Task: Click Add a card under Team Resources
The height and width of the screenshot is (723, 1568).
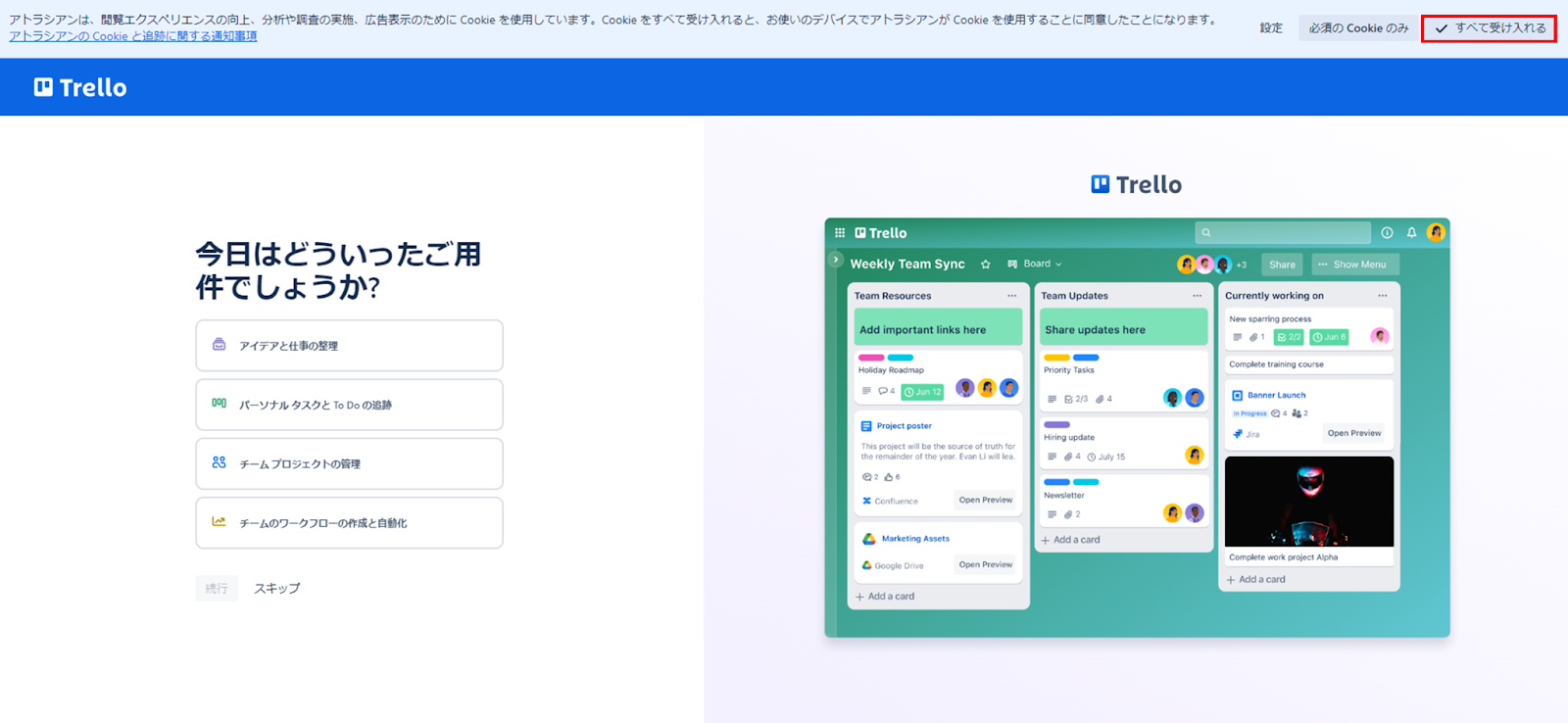Action: click(885, 596)
